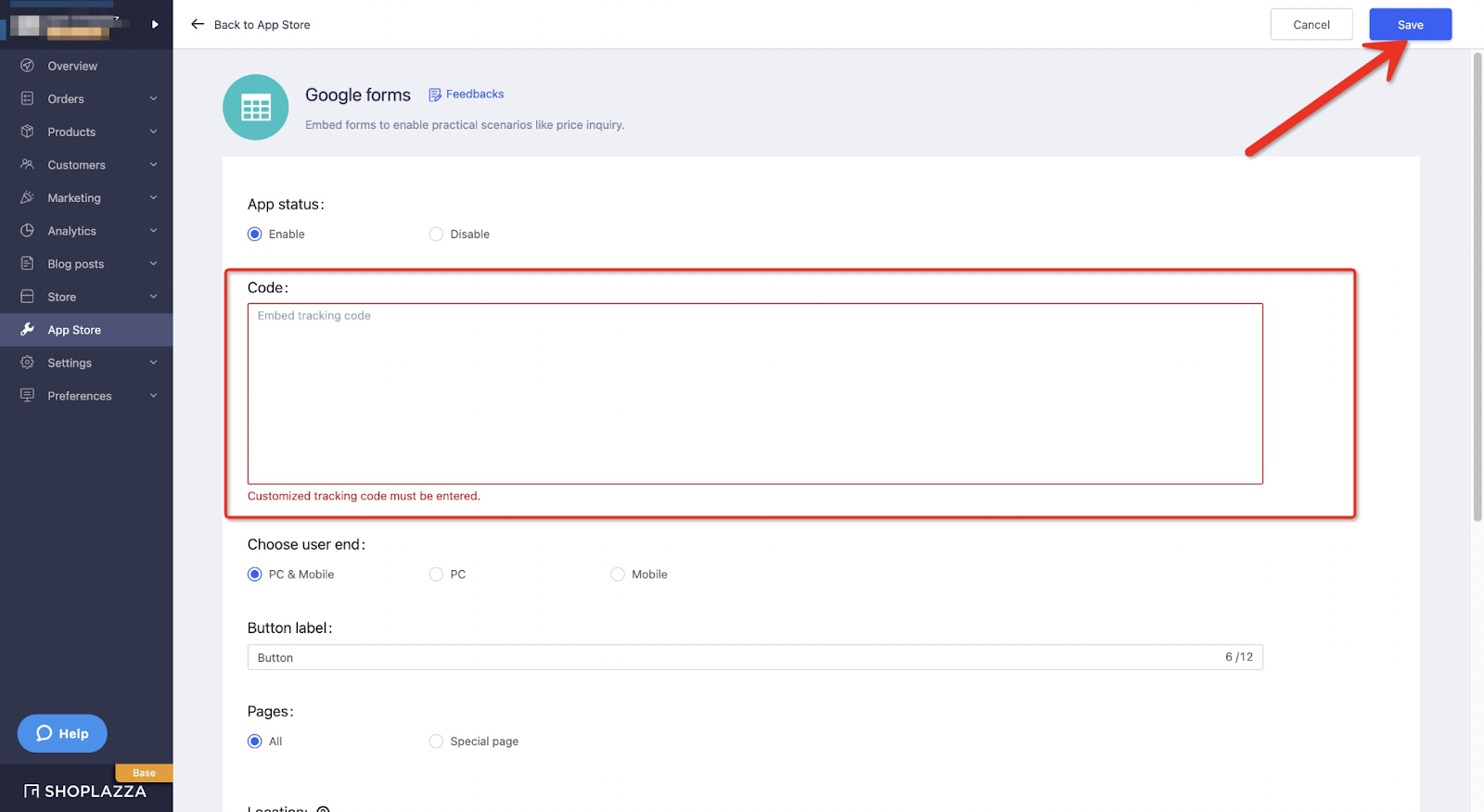This screenshot has width=1484, height=812.
Task: Expand the Analytics submenu chevron
Action: [x=154, y=230]
